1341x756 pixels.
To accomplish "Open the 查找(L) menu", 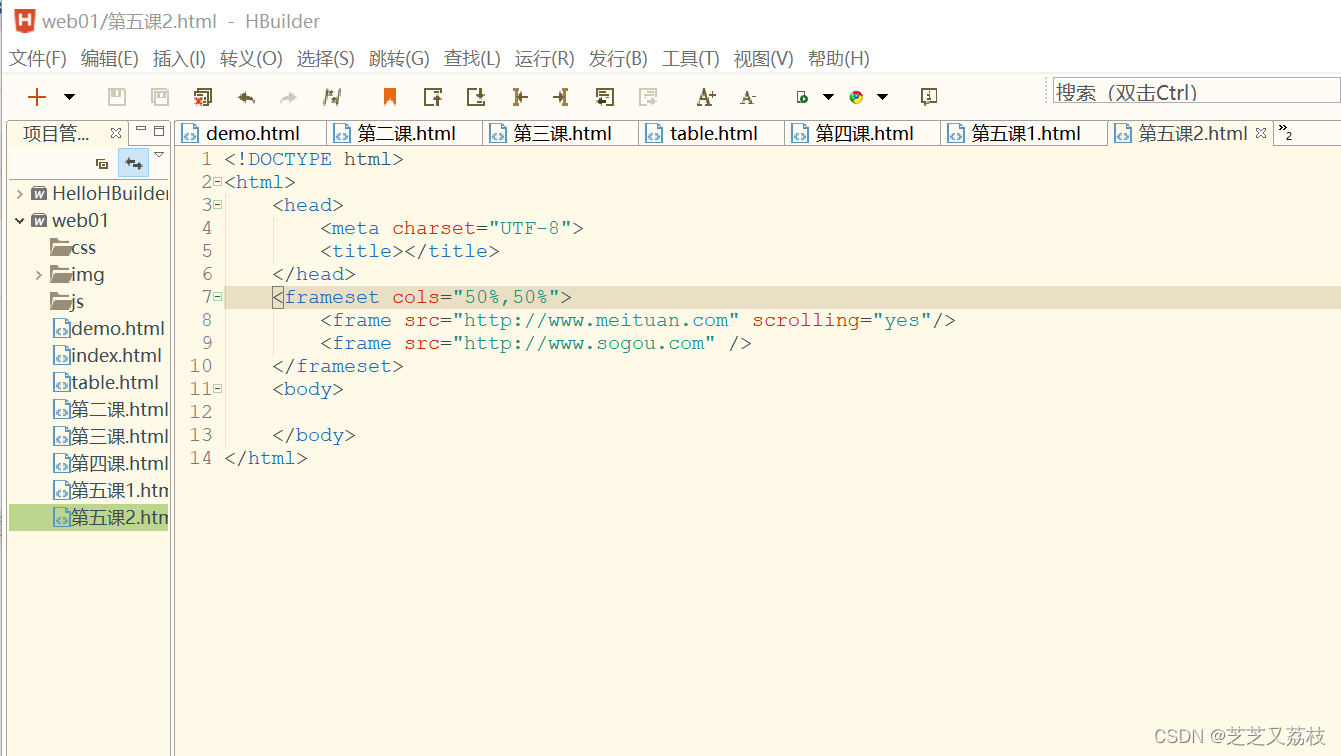I will (472, 59).
